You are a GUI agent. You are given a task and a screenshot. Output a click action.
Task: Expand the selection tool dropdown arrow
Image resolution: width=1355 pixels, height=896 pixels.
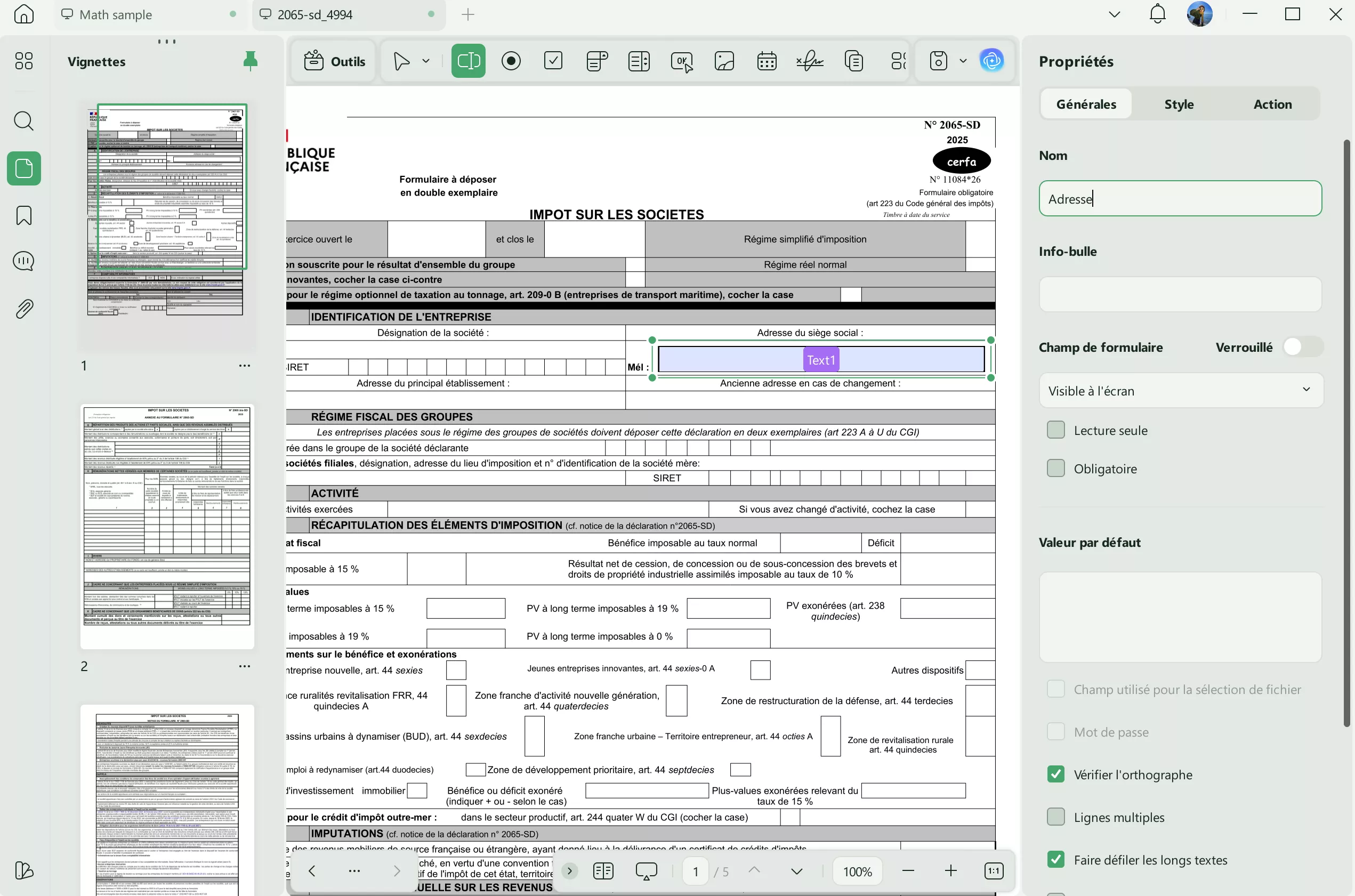pos(425,61)
